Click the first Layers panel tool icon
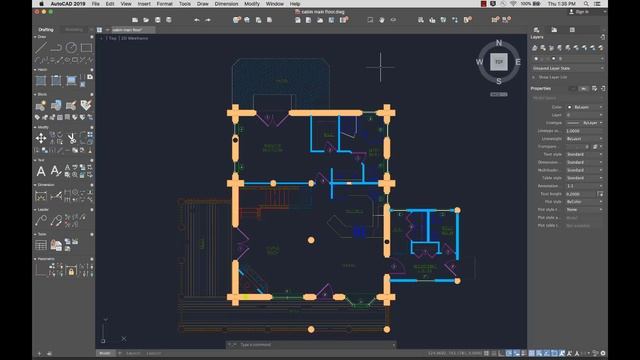The height and width of the screenshot is (360, 640). tap(535, 48)
